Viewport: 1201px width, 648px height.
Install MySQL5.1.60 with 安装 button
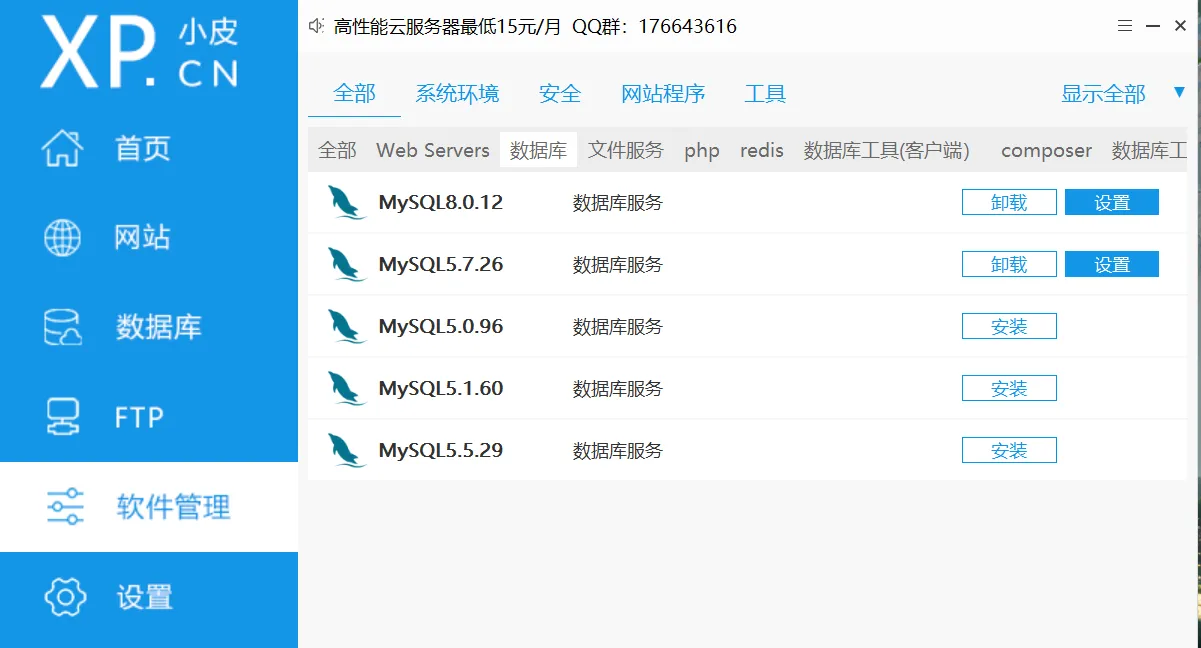pyautogui.click(x=1009, y=388)
